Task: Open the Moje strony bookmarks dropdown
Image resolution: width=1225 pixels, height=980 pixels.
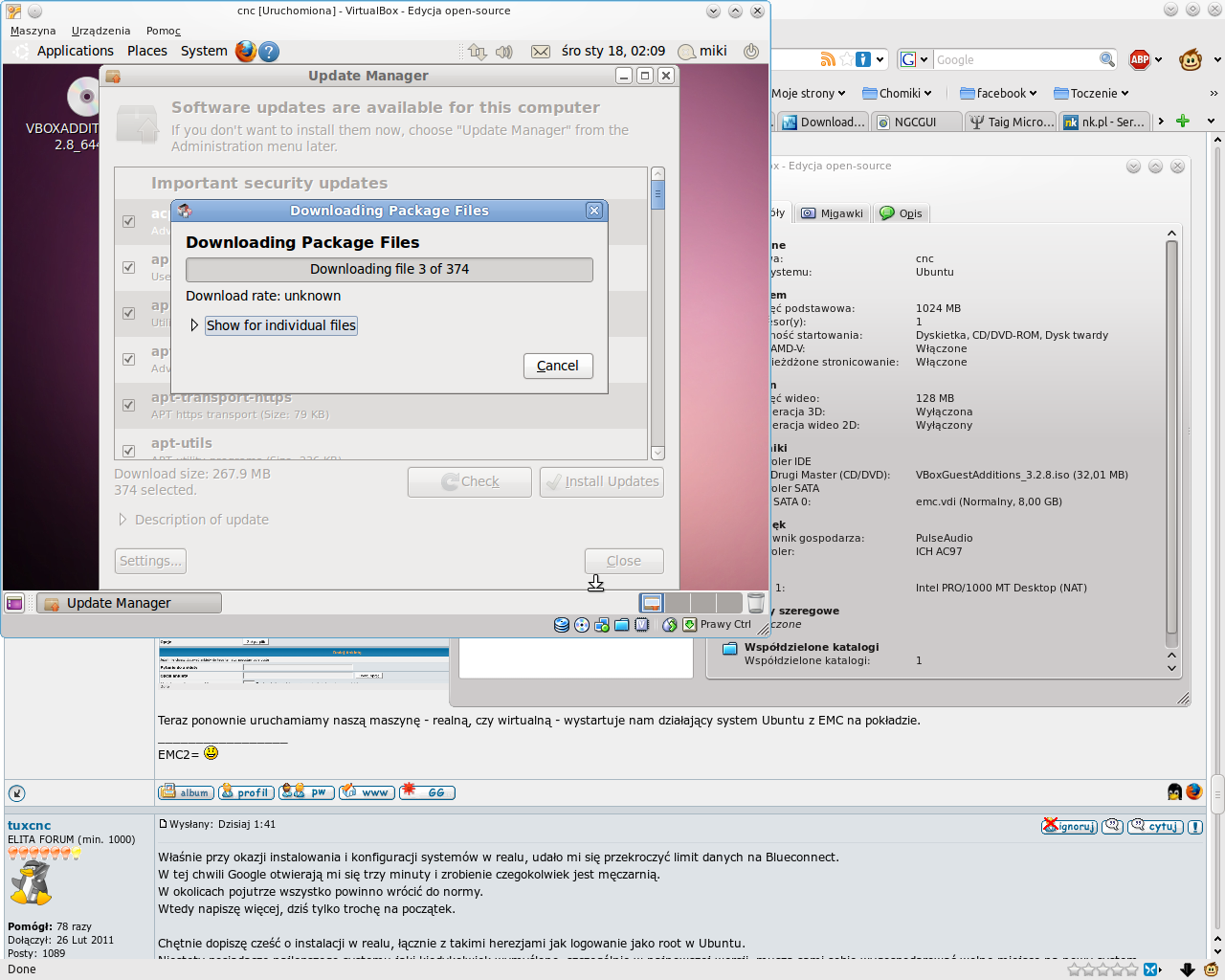Action: [809, 93]
